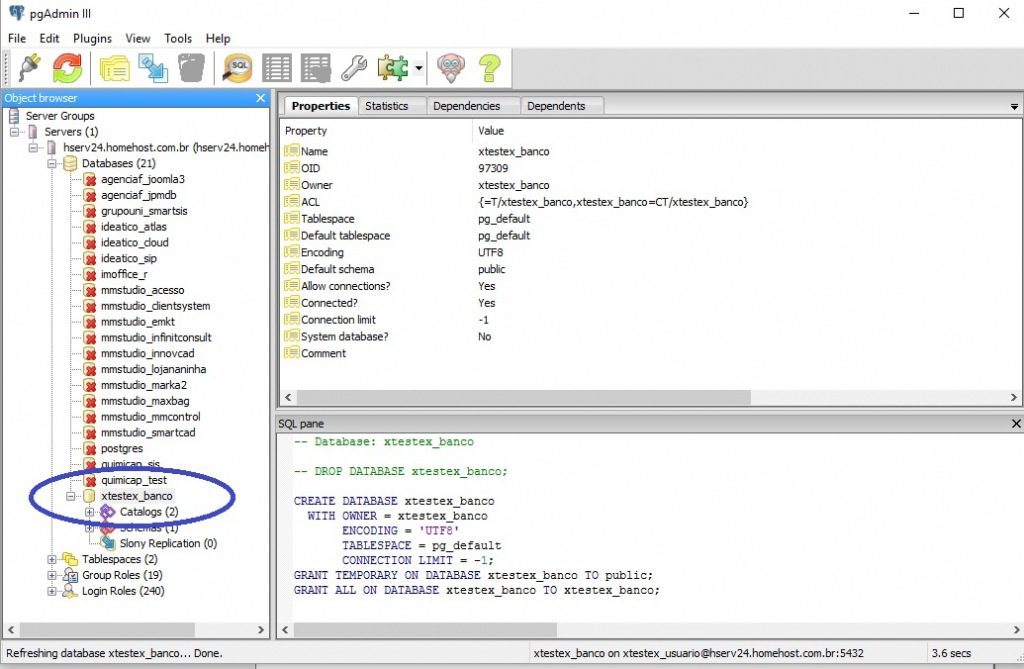
Task: View data of the selected object
Action: point(277,68)
